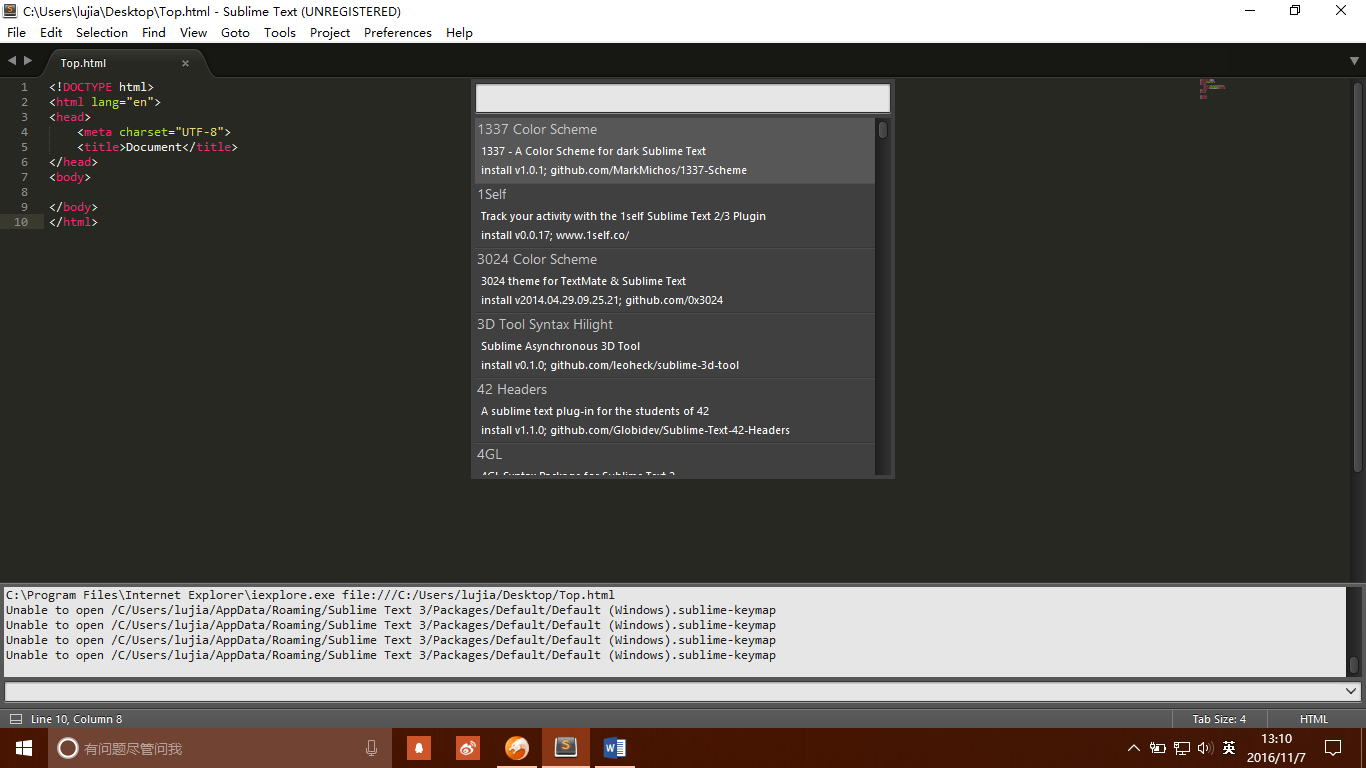Open the Action Center notifications icon
The height and width of the screenshot is (768, 1366).
coord(1333,748)
